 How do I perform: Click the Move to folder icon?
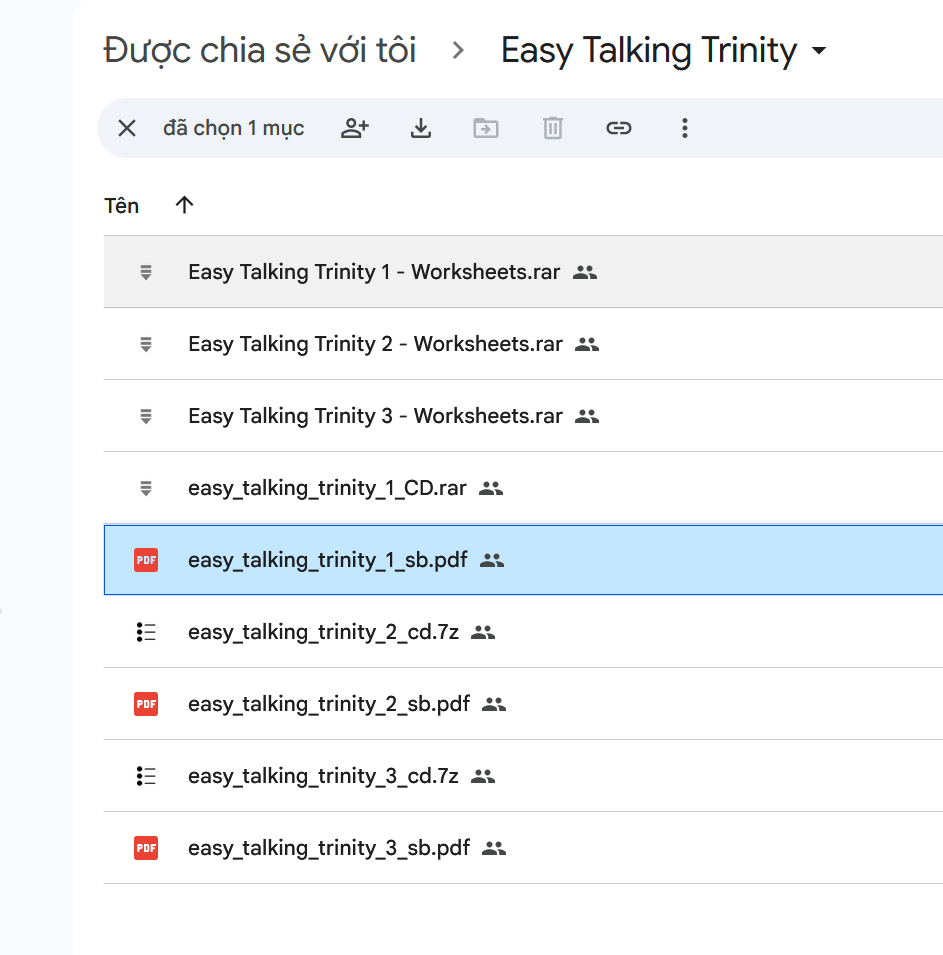[486, 128]
